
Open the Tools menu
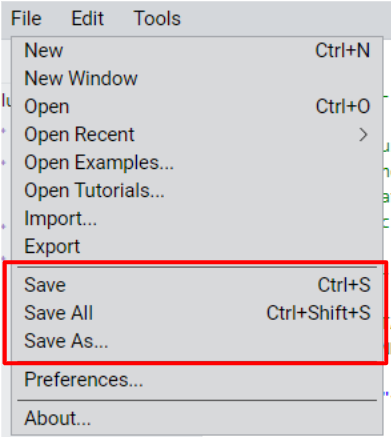tap(157, 18)
